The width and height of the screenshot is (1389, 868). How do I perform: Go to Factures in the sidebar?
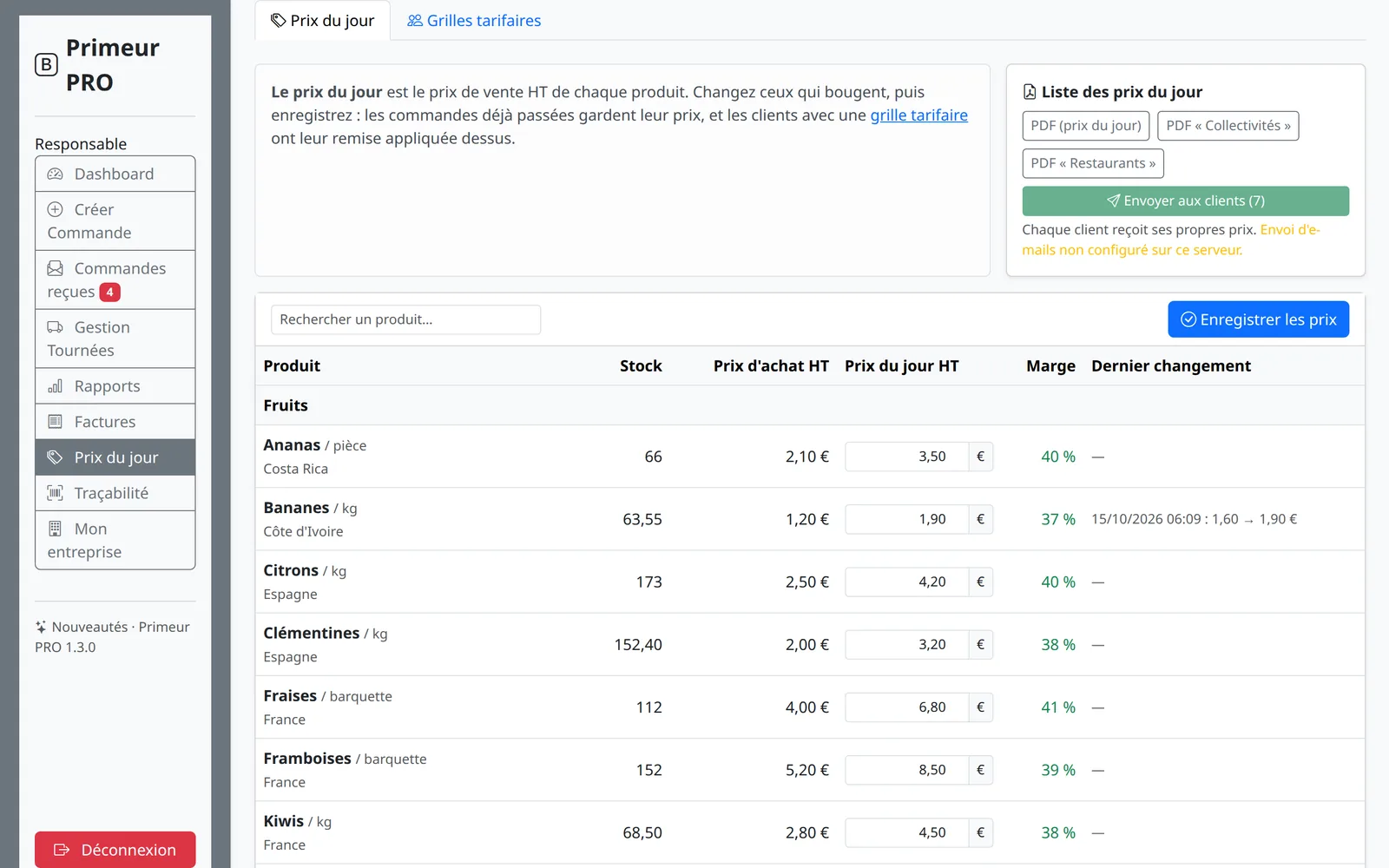click(x=115, y=422)
